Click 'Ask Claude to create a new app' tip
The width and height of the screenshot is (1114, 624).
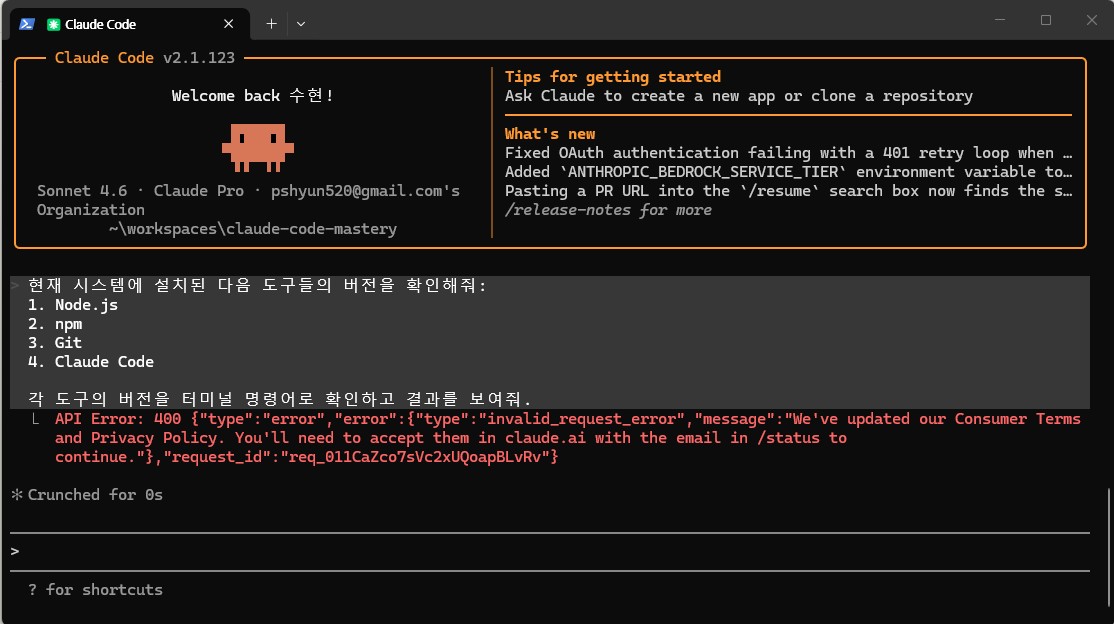point(739,96)
